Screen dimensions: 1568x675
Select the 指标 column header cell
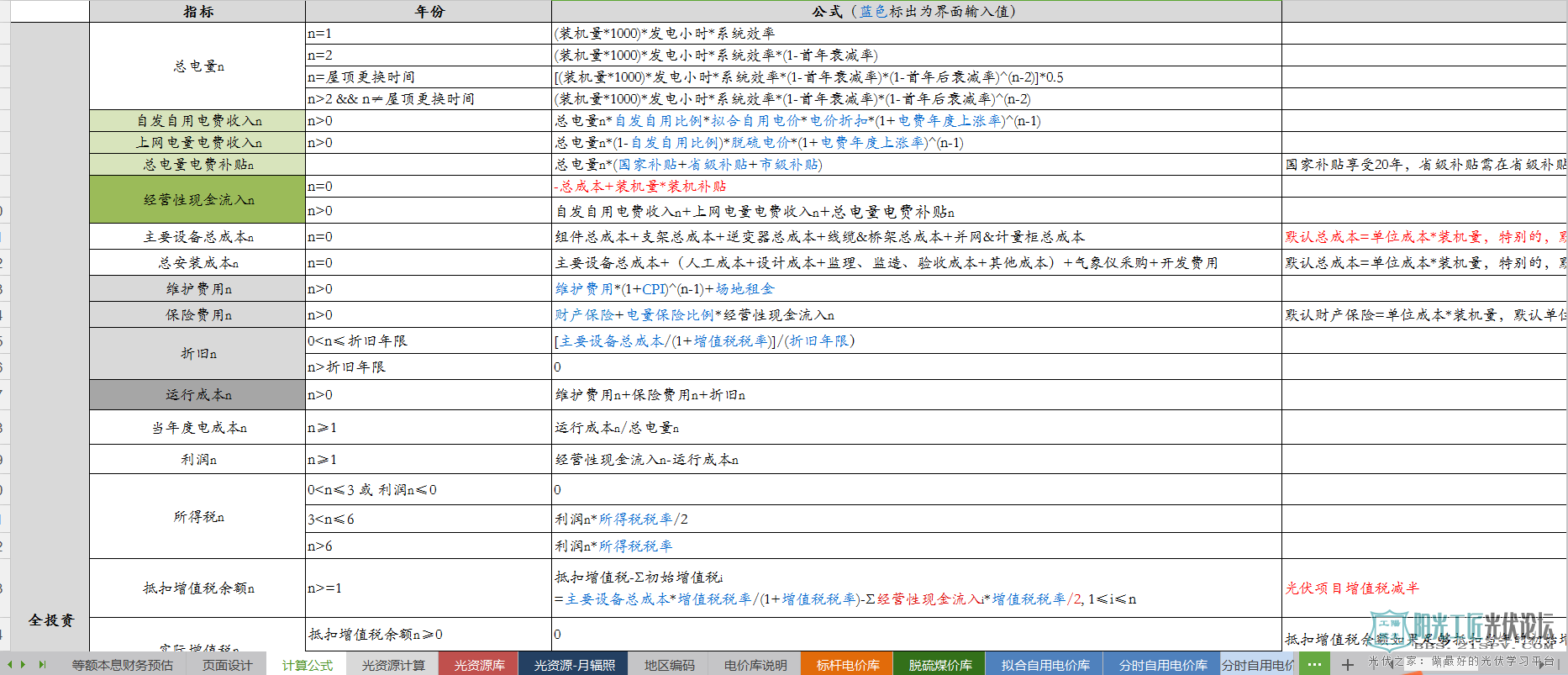tap(197, 11)
